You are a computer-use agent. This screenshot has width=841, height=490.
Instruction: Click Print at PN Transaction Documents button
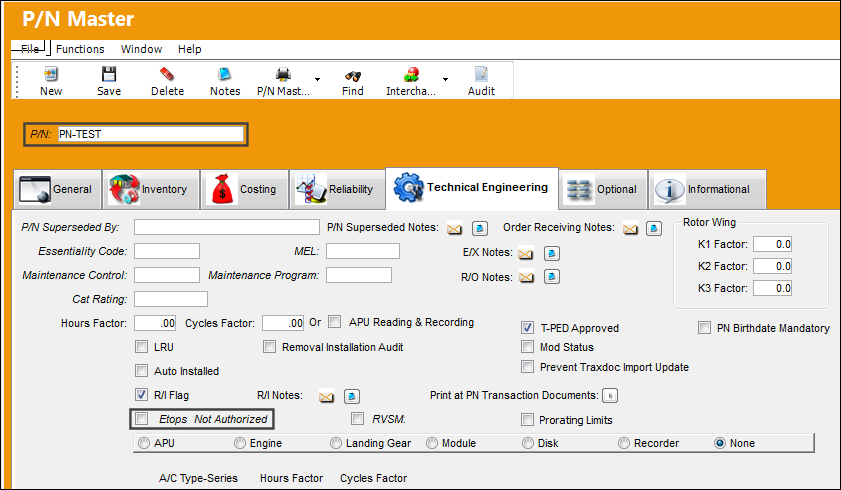pyautogui.click(x=610, y=396)
